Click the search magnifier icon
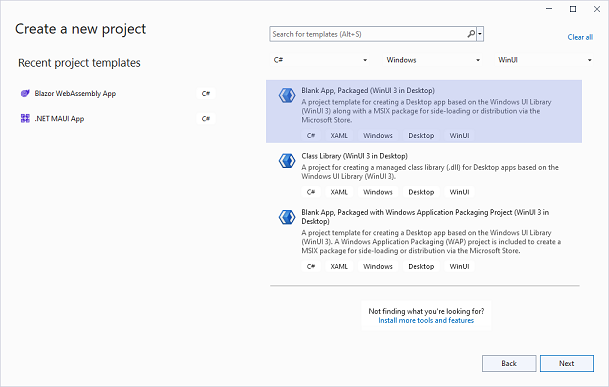Viewport: 609px width, 387px height. (471, 34)
